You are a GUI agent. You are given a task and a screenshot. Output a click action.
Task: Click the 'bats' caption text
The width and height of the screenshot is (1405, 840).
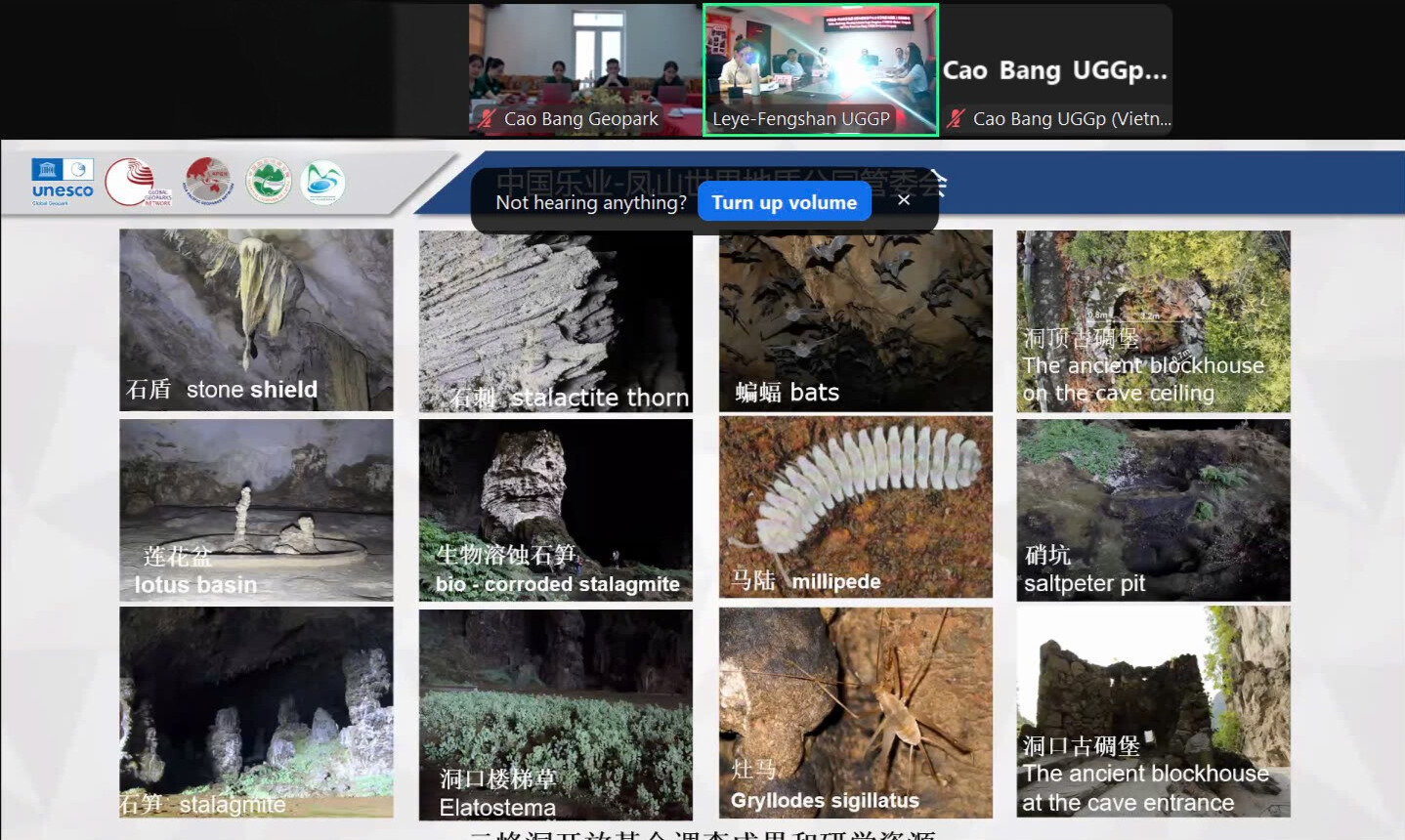(815, 393)
